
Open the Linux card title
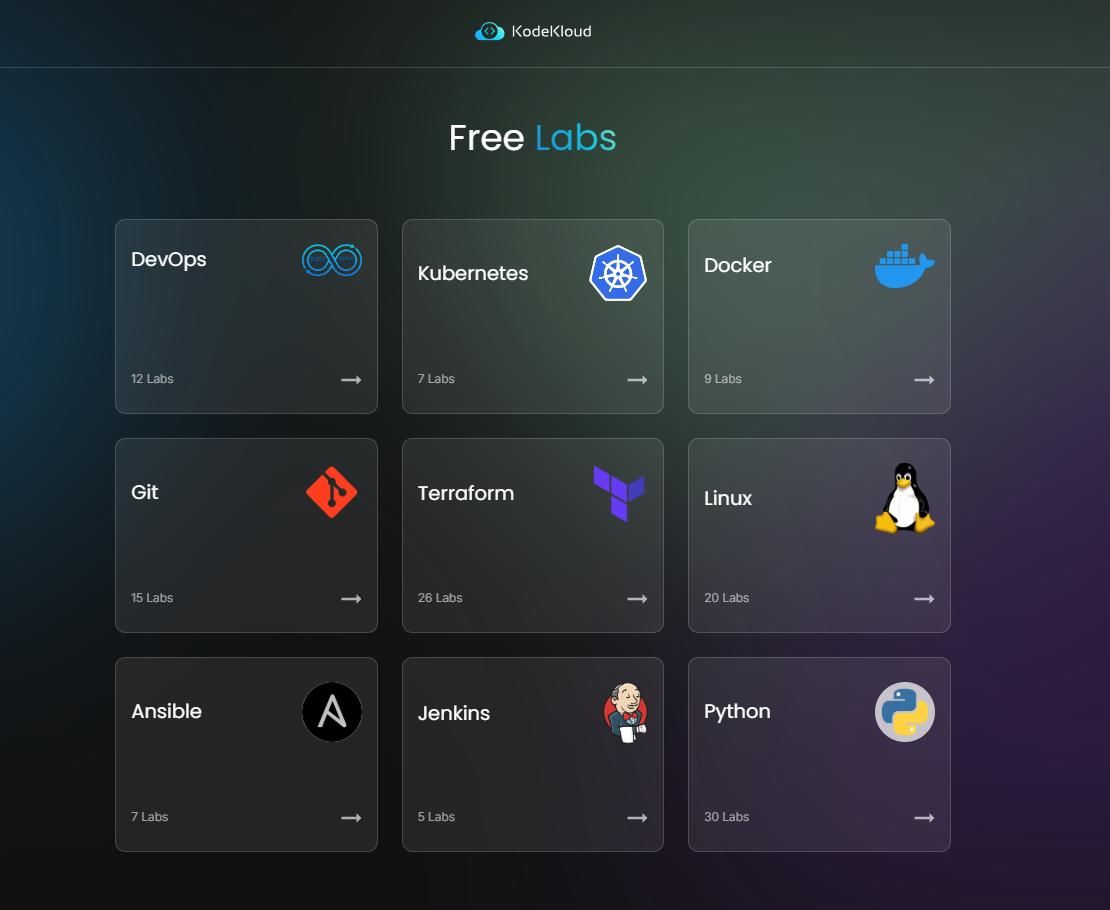coord(728,498)
